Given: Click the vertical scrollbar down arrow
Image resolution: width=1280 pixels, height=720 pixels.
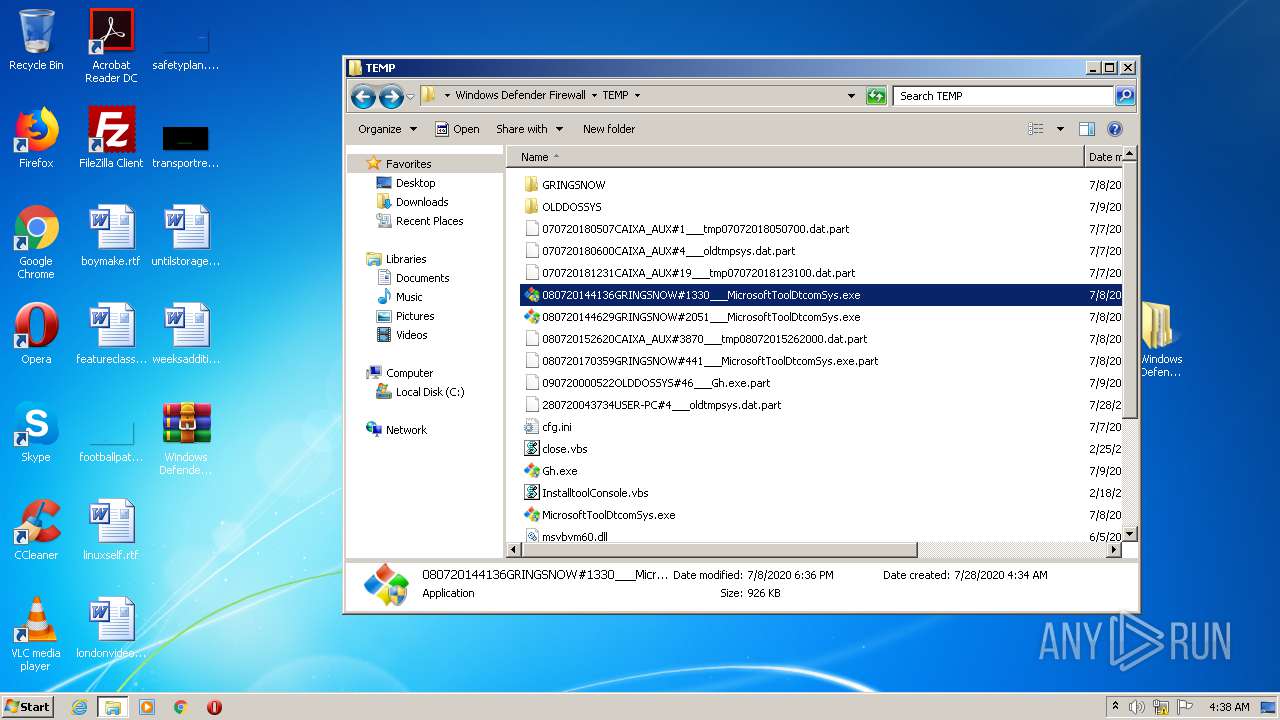Looking at the screenshot, I should coord(1129,535).
